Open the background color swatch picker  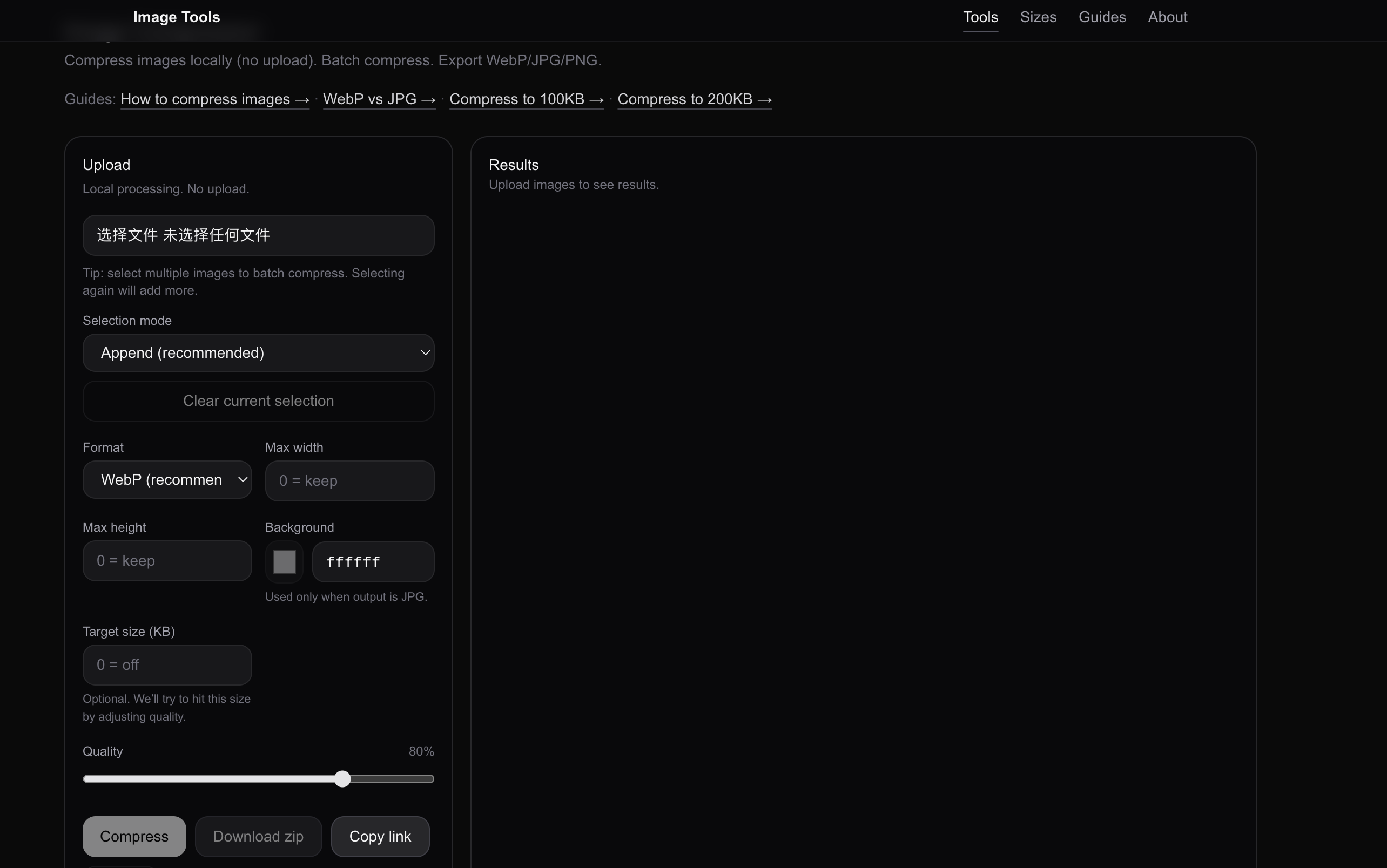click(x=284, y=561)
